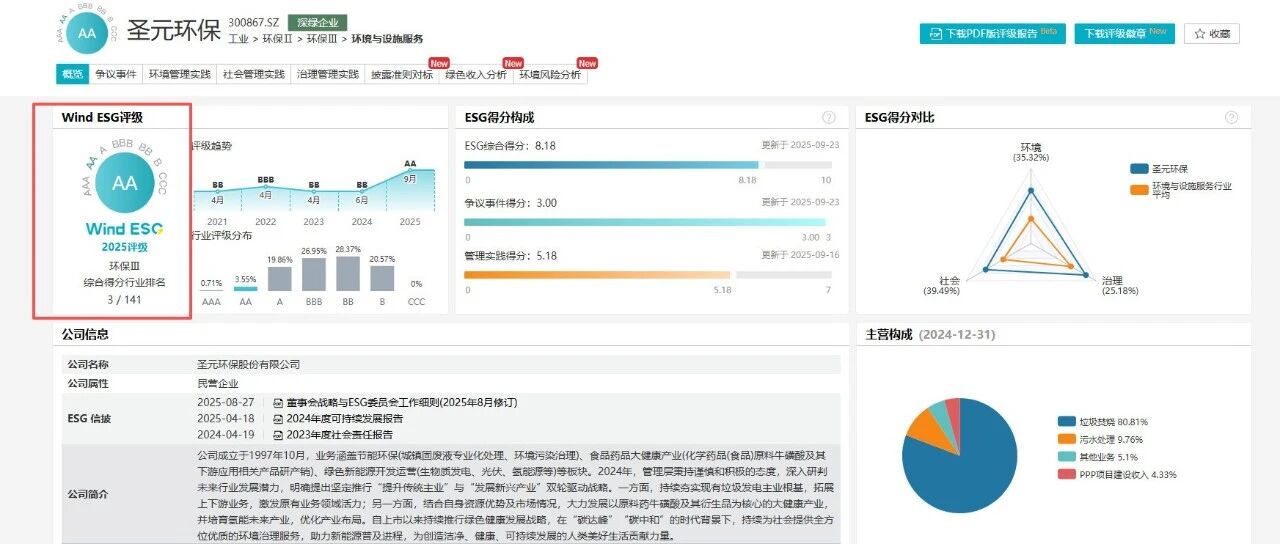Switch to the 概览 tab

click(72, 74)
